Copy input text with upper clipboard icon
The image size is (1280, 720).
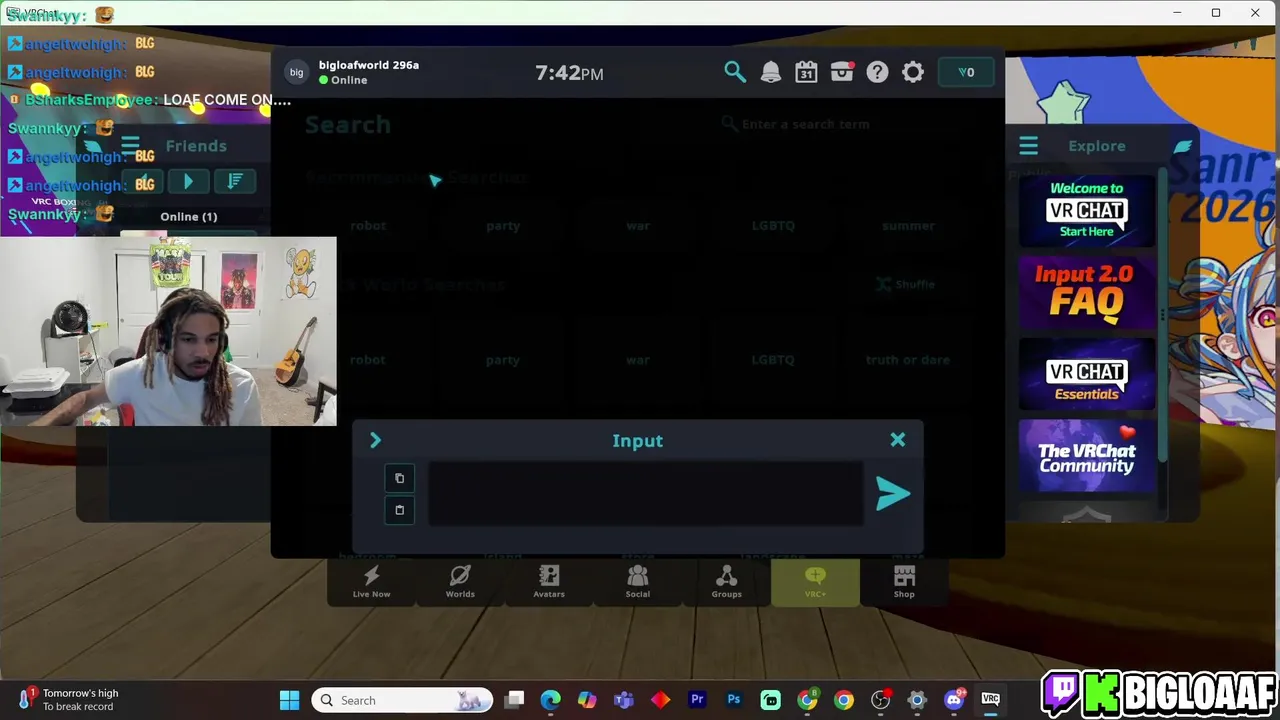pos(399,478)
